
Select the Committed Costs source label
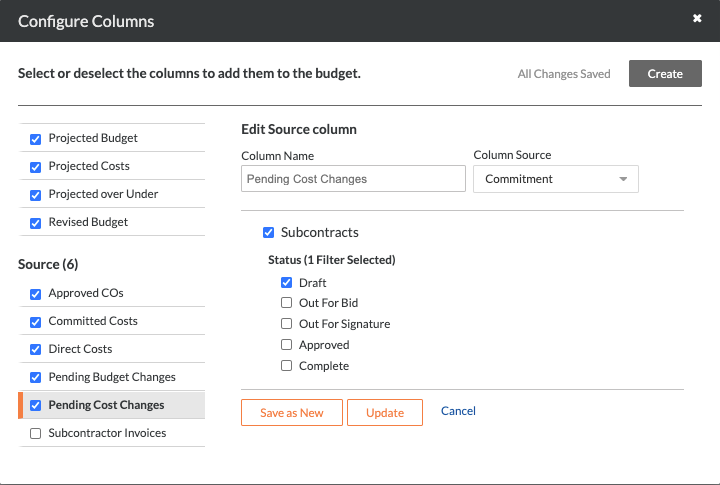(93, 321)
